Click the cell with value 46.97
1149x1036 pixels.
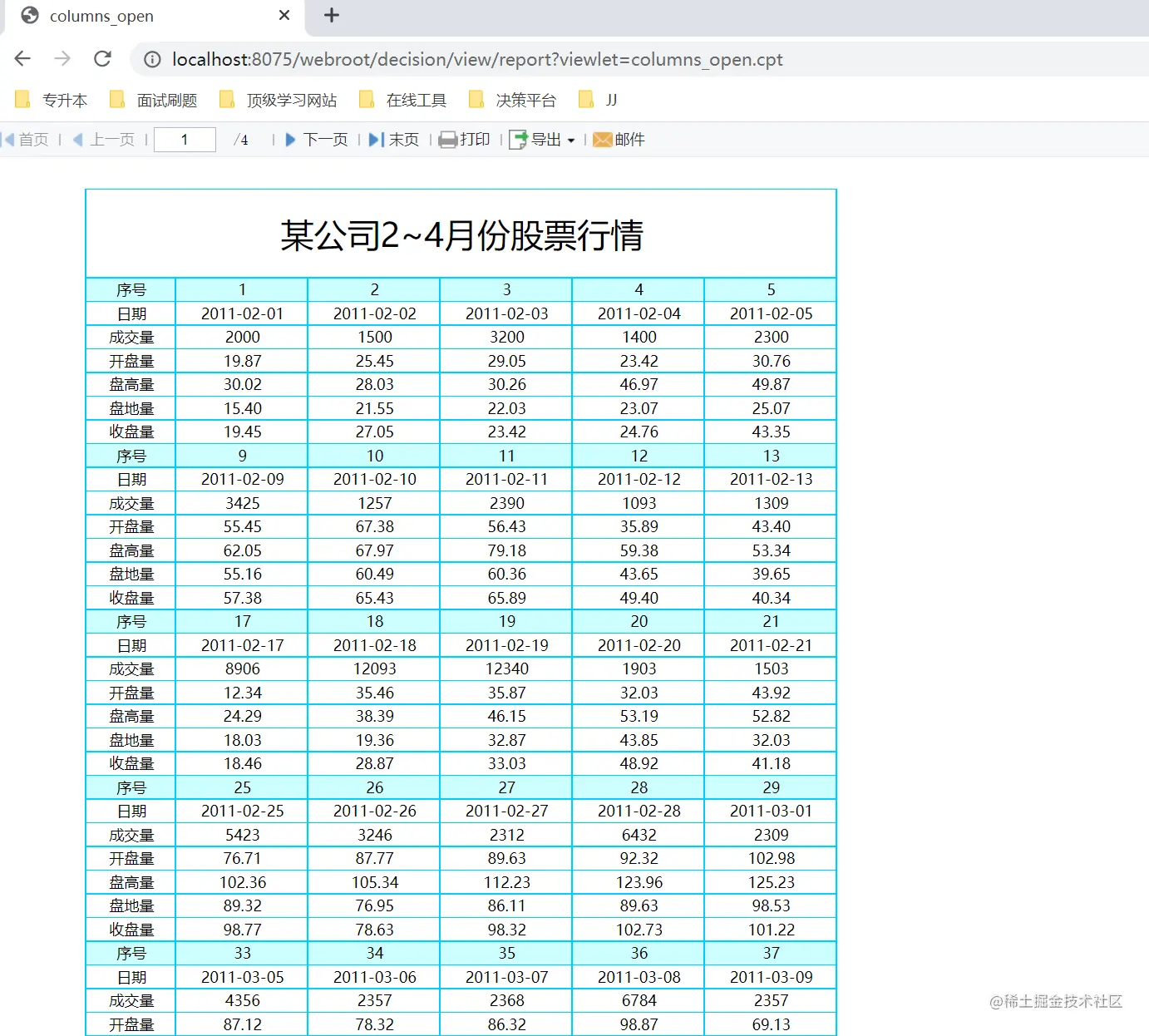pyautogui.click(x=639, y=384)
